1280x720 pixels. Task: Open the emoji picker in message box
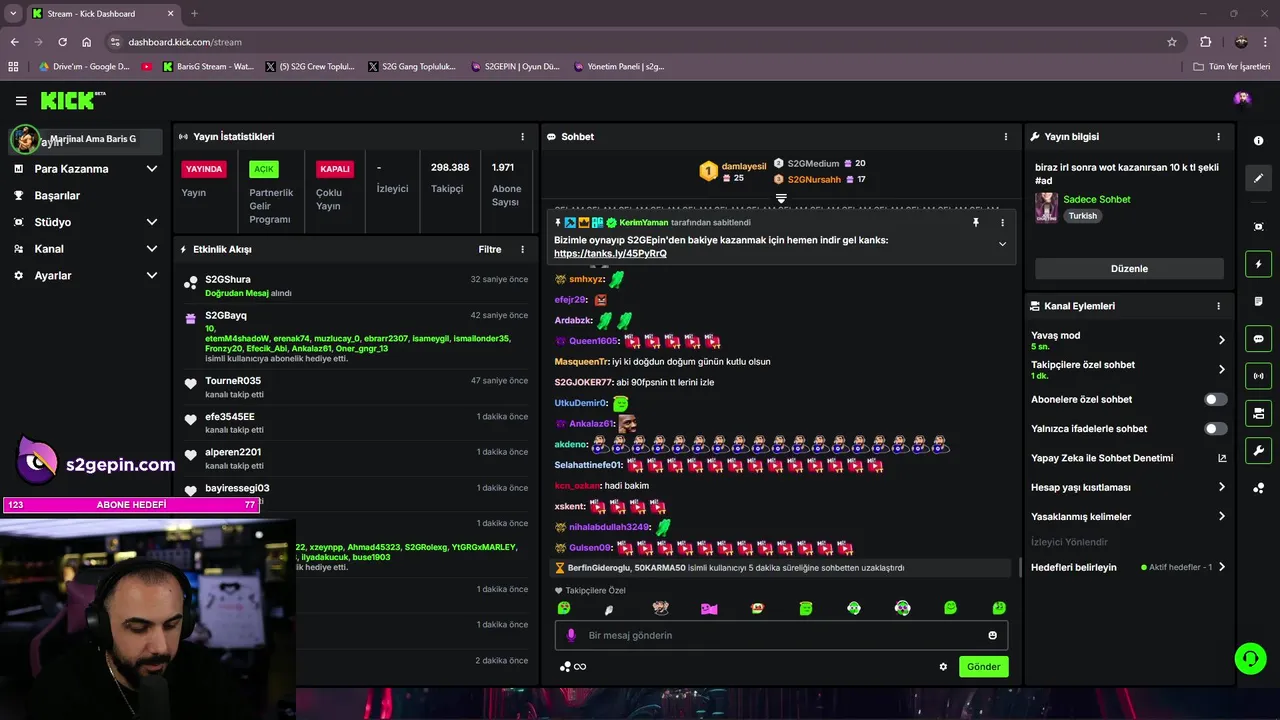(x=992, y=635)
